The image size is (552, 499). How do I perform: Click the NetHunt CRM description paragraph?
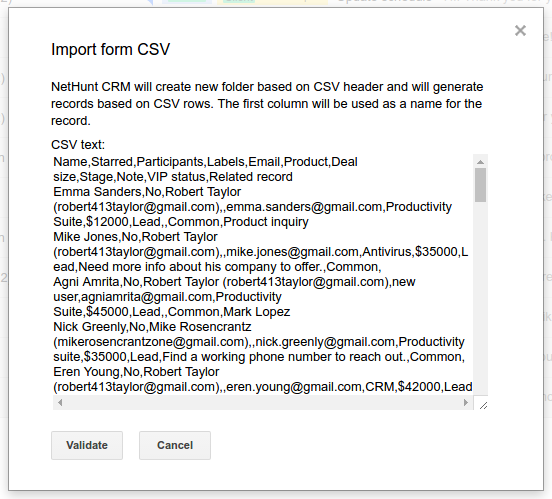(267, 104)
